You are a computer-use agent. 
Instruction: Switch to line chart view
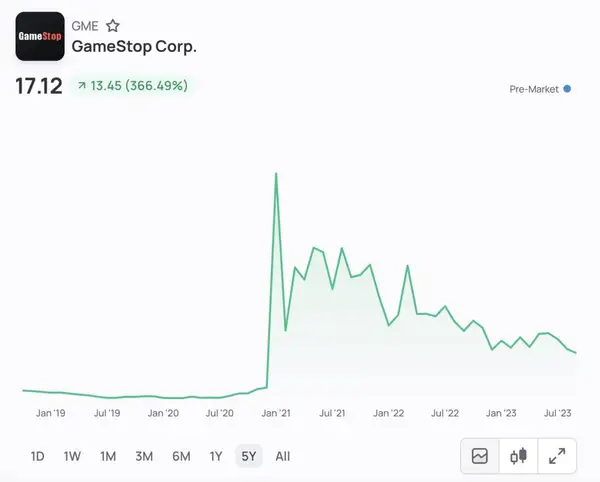480,456
